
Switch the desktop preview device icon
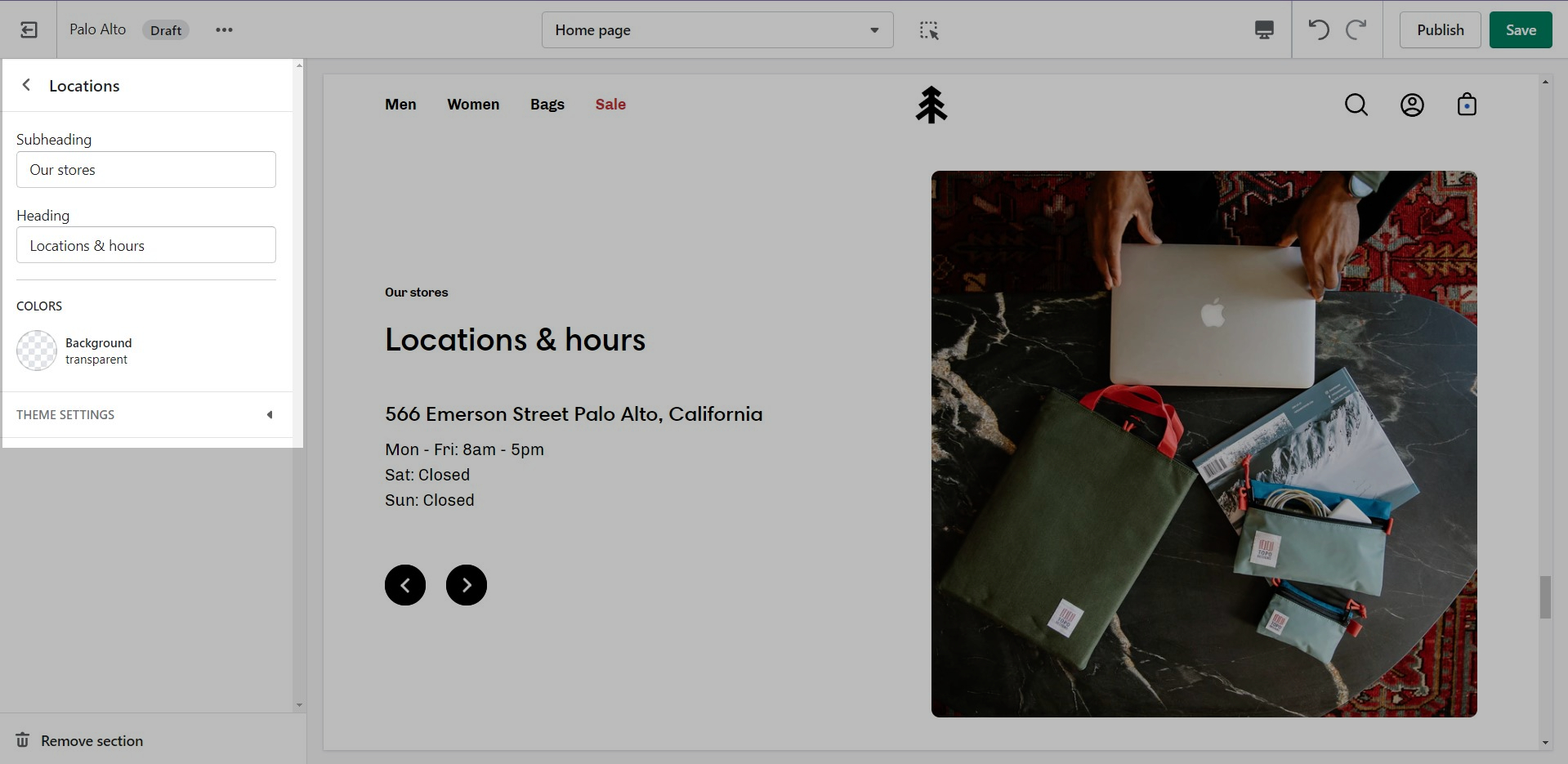point(1264,30)
